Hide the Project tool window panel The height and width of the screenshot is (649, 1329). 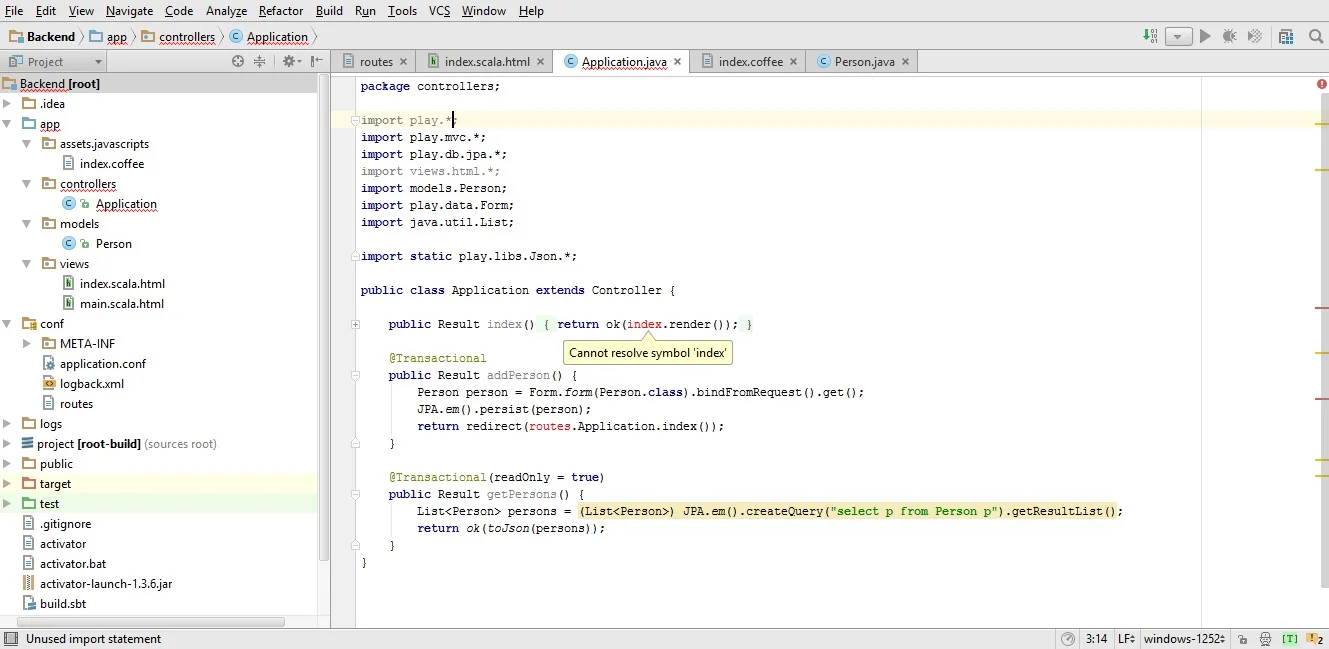[316, 62]
